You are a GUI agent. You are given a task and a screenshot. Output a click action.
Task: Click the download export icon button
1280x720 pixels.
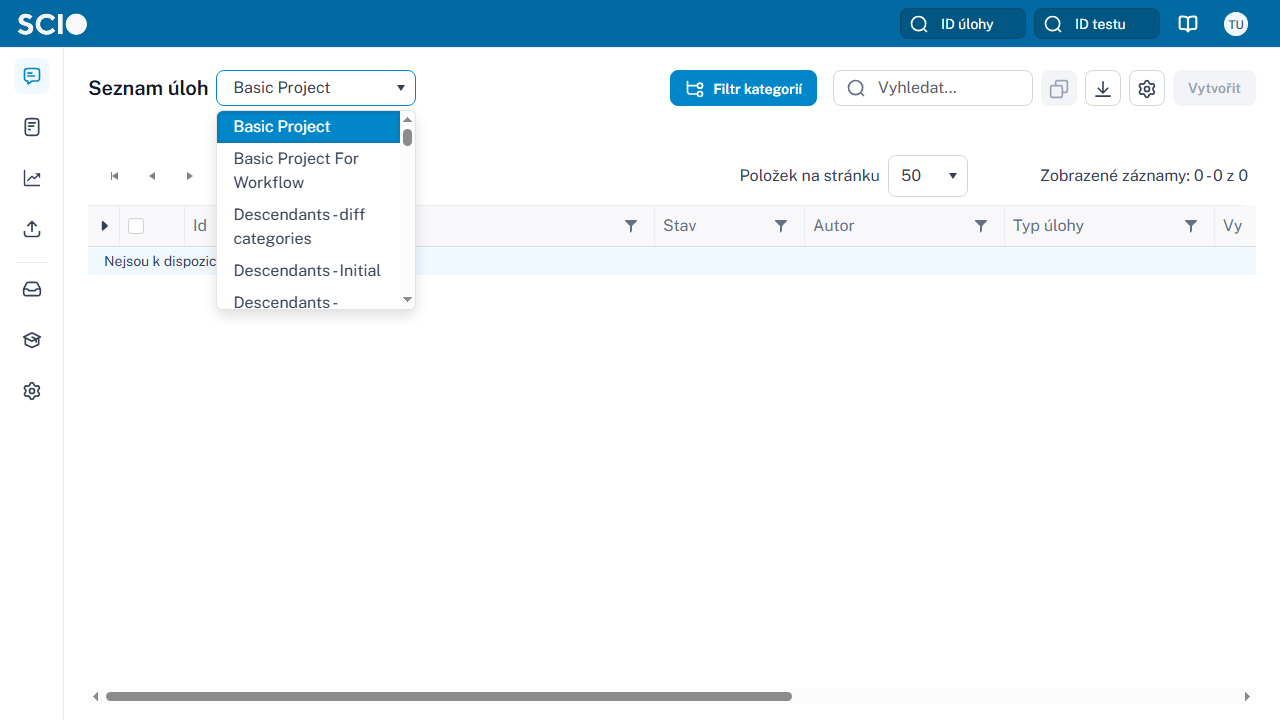coord(1103,88)
